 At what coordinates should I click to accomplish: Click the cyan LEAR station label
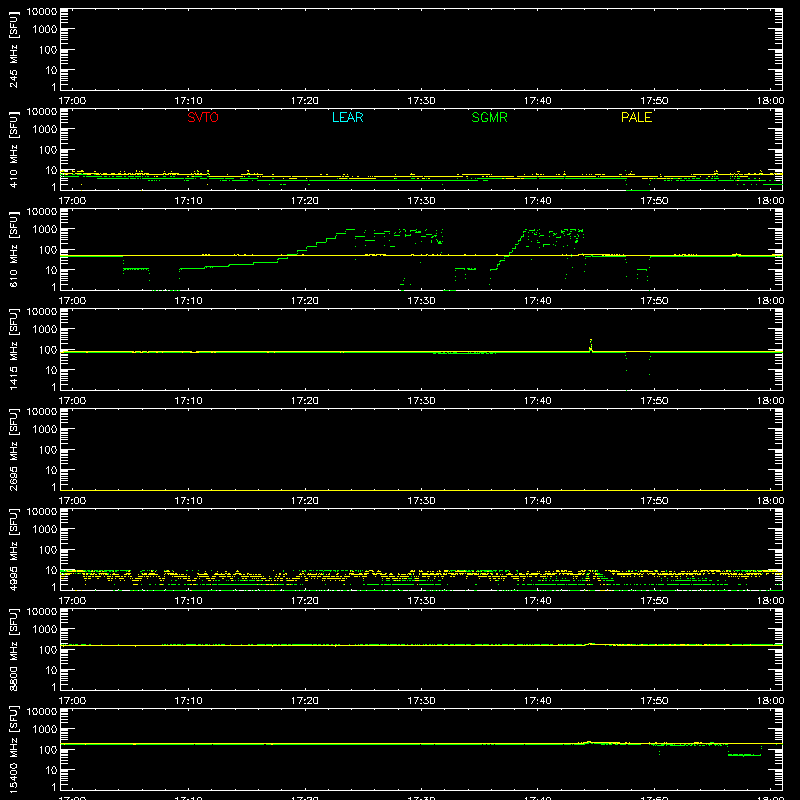[347, 117]
